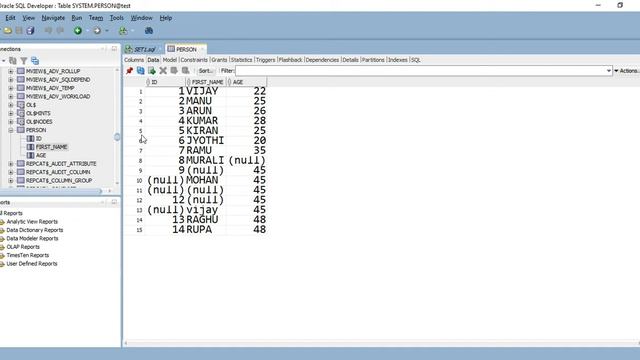Open the Help menu
640x360 pixels.
165,18
